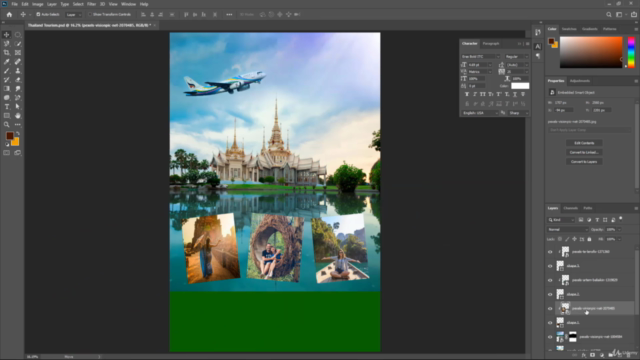The image size is (640, 360).
Task: Select the Clone Stamp tool
Action: point(18,71)
